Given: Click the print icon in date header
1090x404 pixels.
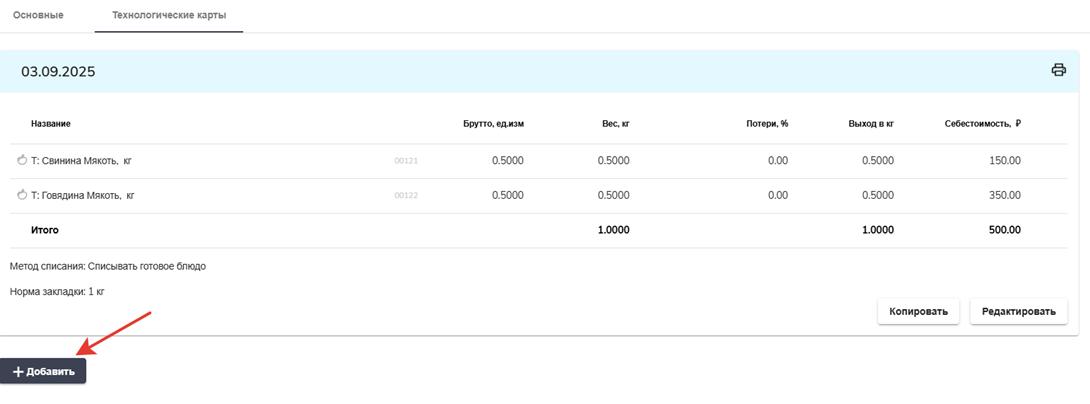Looking at the screenshot, I should point(1058,70).
